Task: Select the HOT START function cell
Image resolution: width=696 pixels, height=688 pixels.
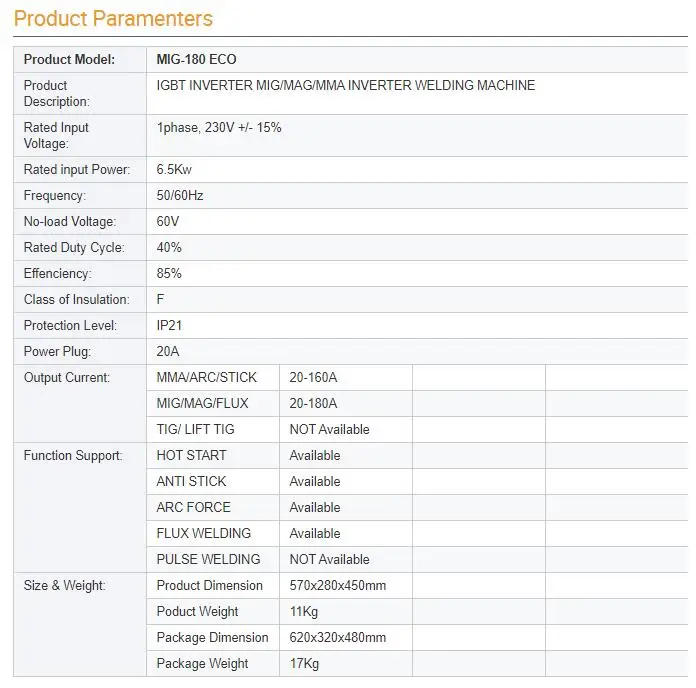Action: (x=213, y=455)
